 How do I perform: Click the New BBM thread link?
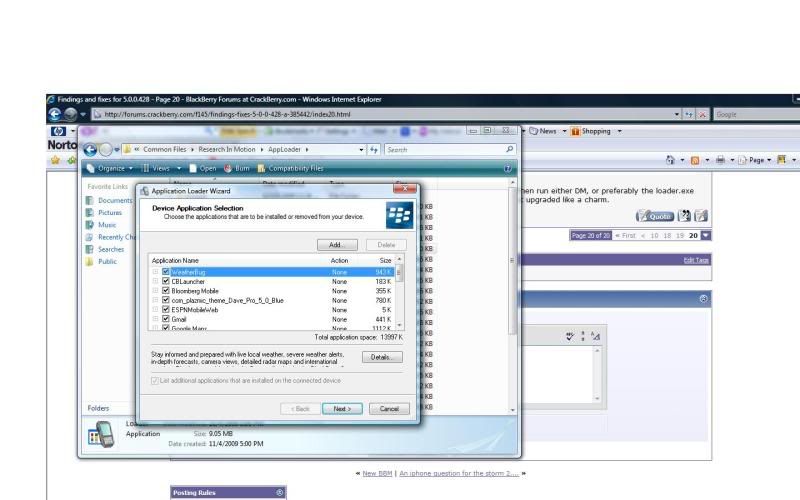[378, 473]
